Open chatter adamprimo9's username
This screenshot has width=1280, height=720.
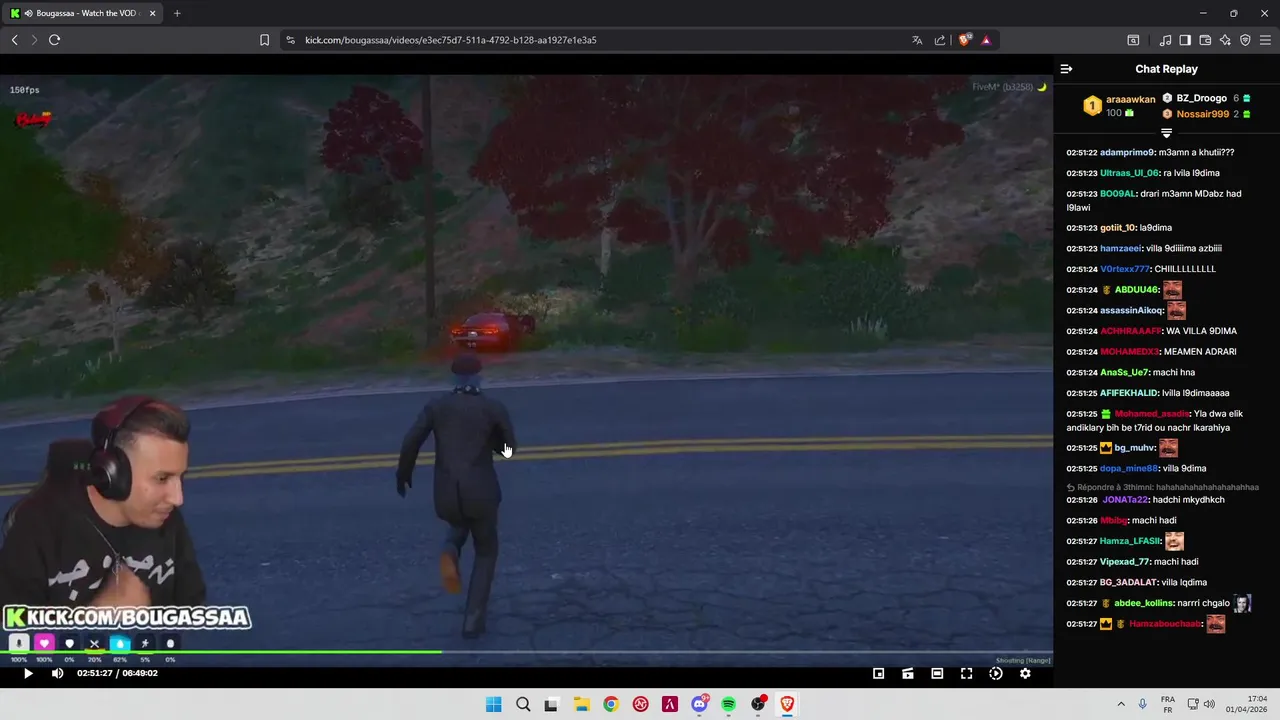pos(1126,152)
